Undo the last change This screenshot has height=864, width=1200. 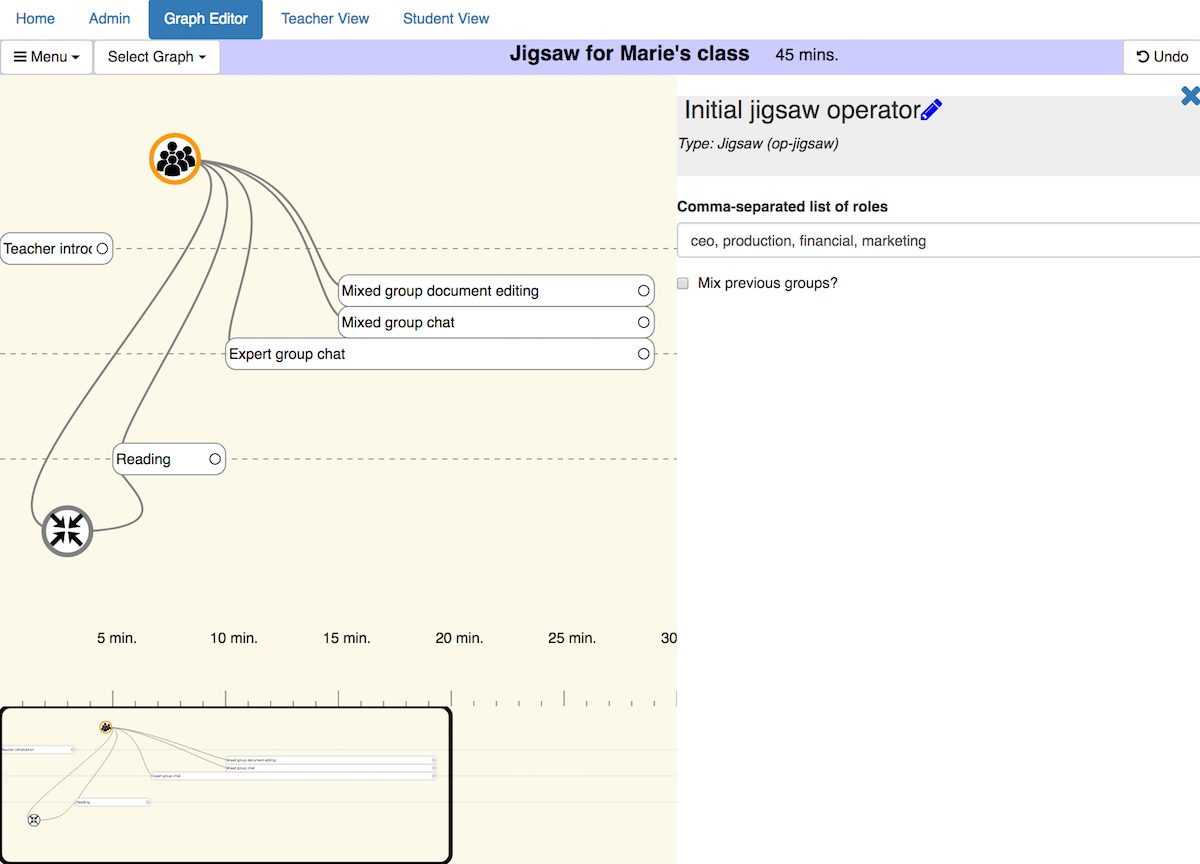[x=1162, y=57]
